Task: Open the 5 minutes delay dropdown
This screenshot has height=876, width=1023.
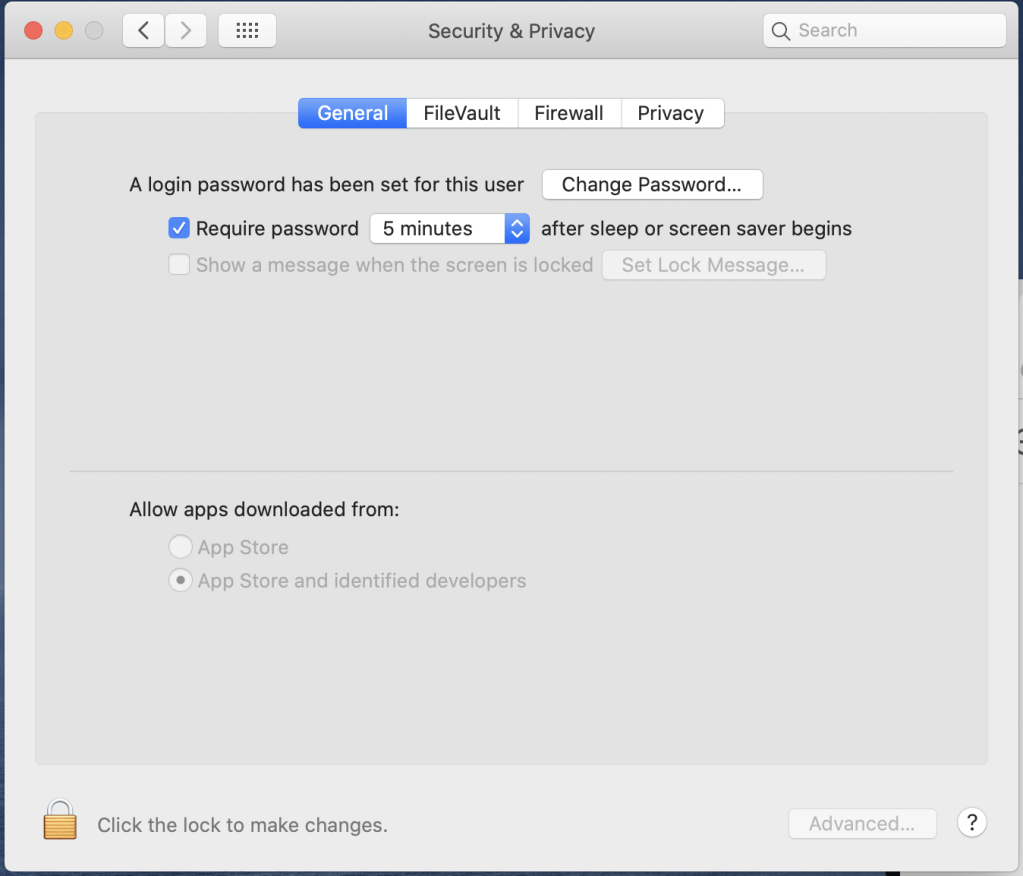Action: click(449, 229)
